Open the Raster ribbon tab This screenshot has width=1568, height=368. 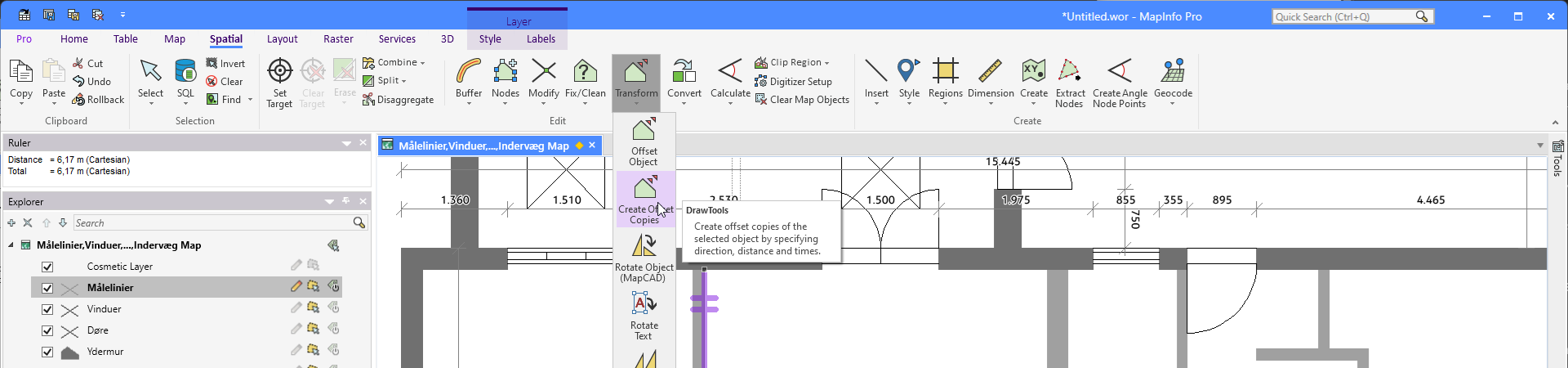[338, 38]
